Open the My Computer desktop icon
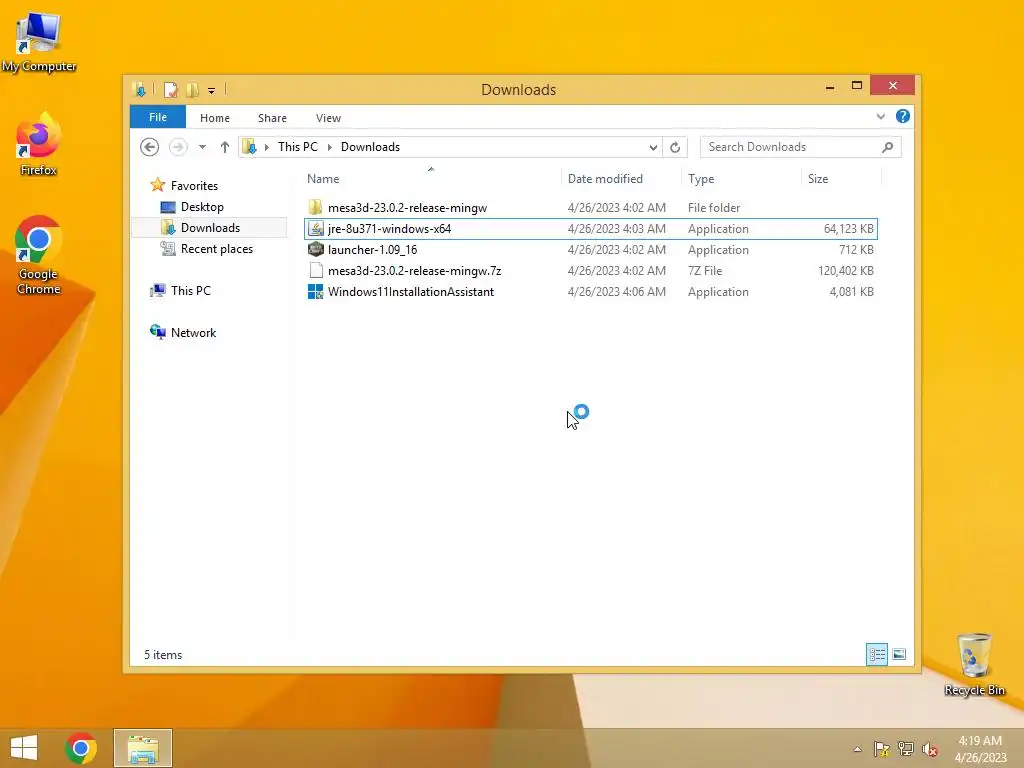The image size is (1024, 768). [x=39, y=42]
